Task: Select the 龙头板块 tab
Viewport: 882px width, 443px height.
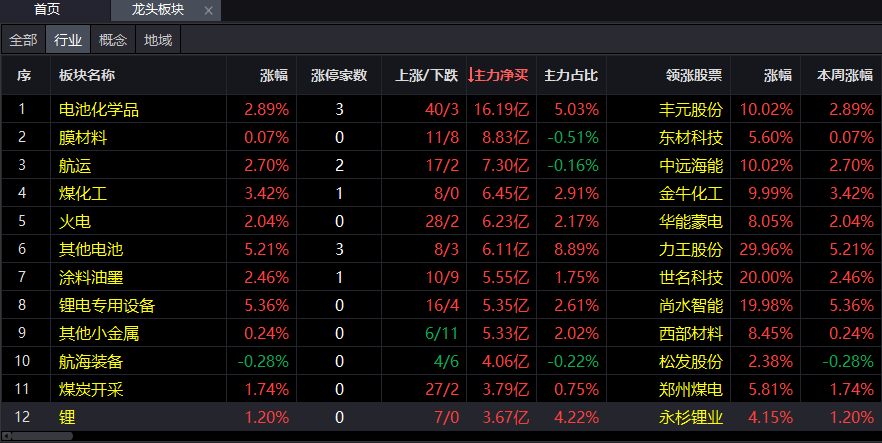Action: click(158, 10)
